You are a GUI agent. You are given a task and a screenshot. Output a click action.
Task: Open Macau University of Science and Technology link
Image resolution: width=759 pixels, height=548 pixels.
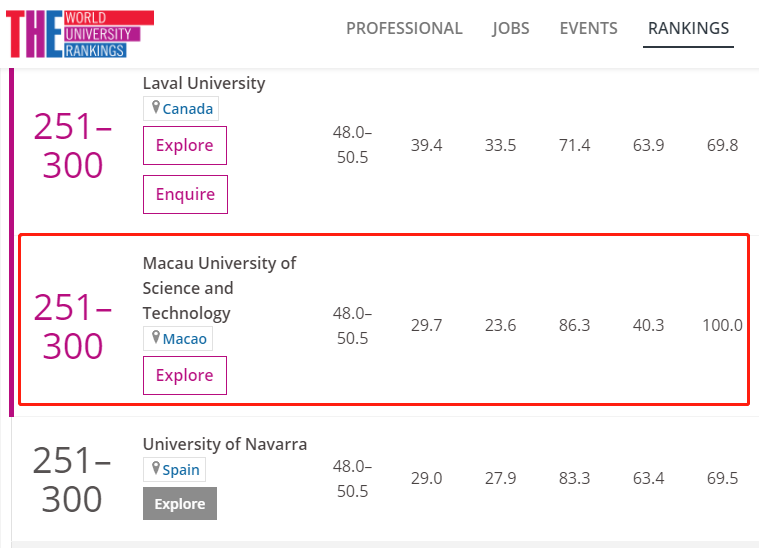pyautogui.click(x=219, y=288)
